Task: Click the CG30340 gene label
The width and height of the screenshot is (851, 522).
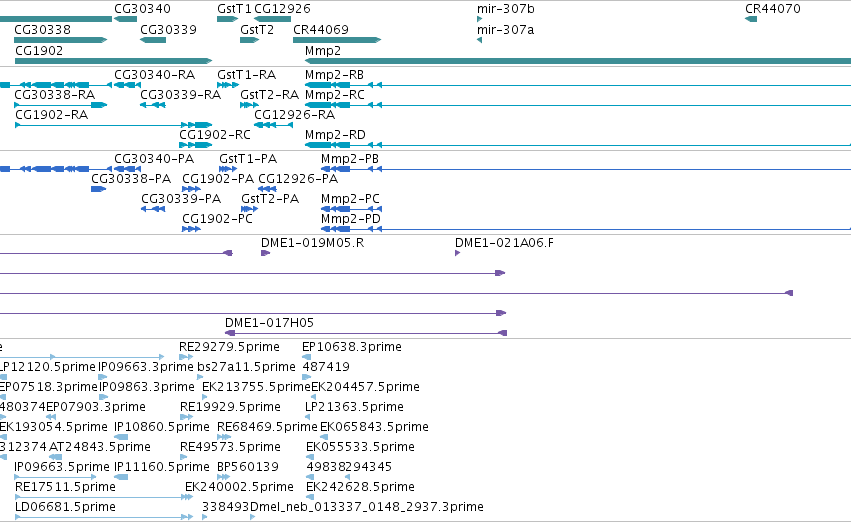Action: [142, 9]
